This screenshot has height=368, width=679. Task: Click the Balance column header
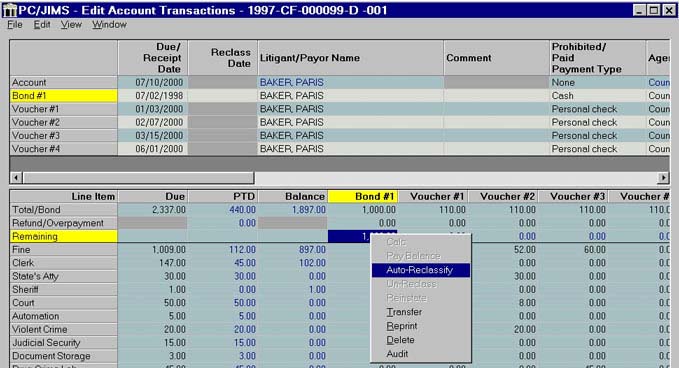(x=293, y=197)
